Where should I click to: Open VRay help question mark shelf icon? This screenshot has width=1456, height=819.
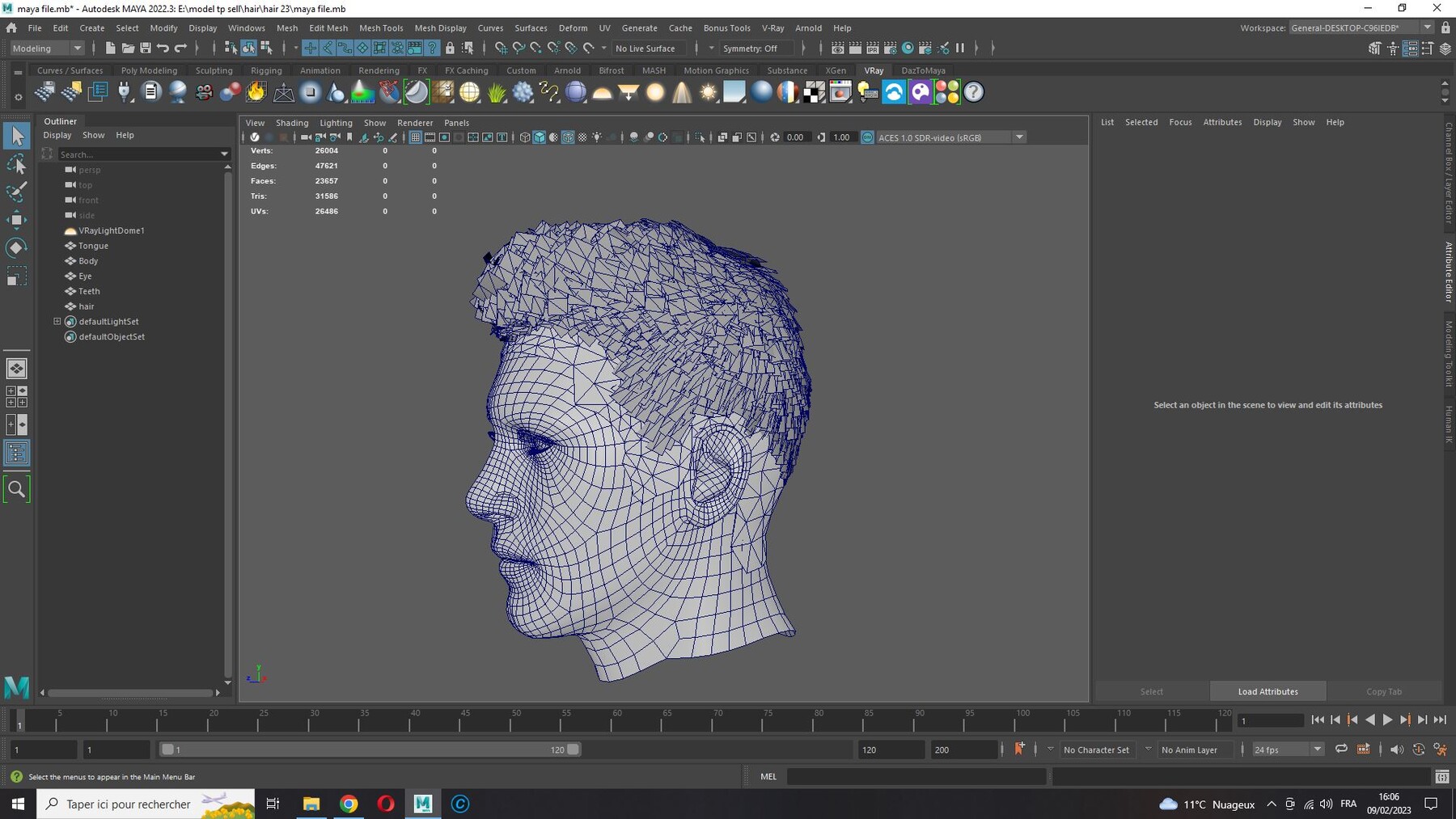974,92
